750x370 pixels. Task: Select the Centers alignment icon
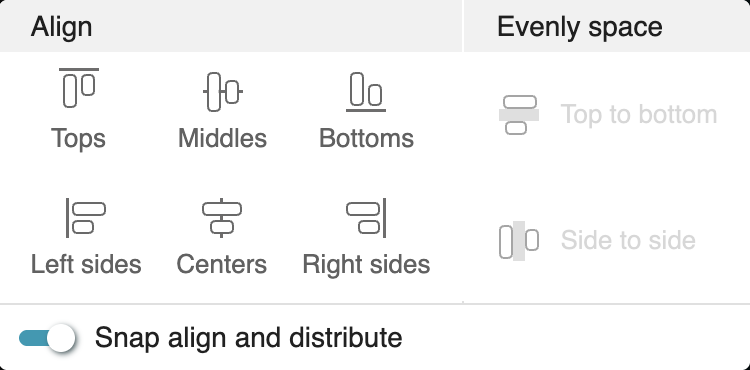[x=221, y=218]
